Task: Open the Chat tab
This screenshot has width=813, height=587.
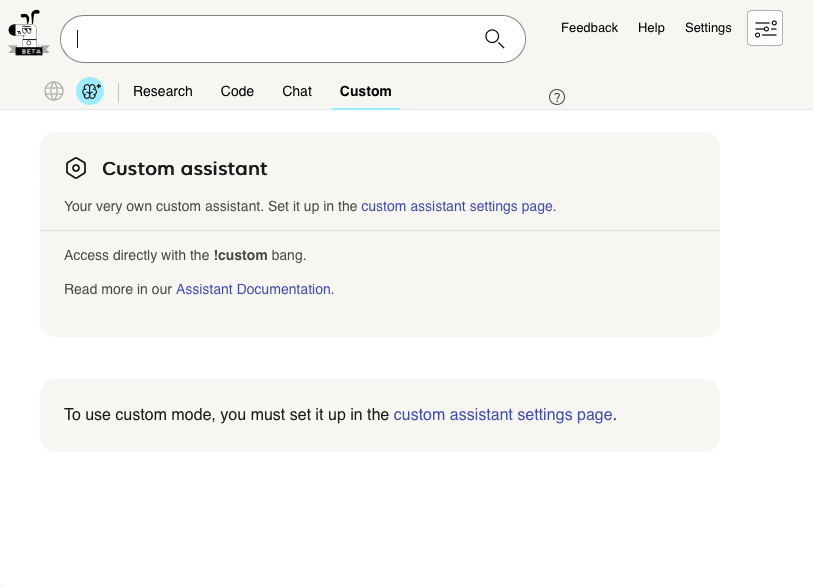Action: point(296,91)
